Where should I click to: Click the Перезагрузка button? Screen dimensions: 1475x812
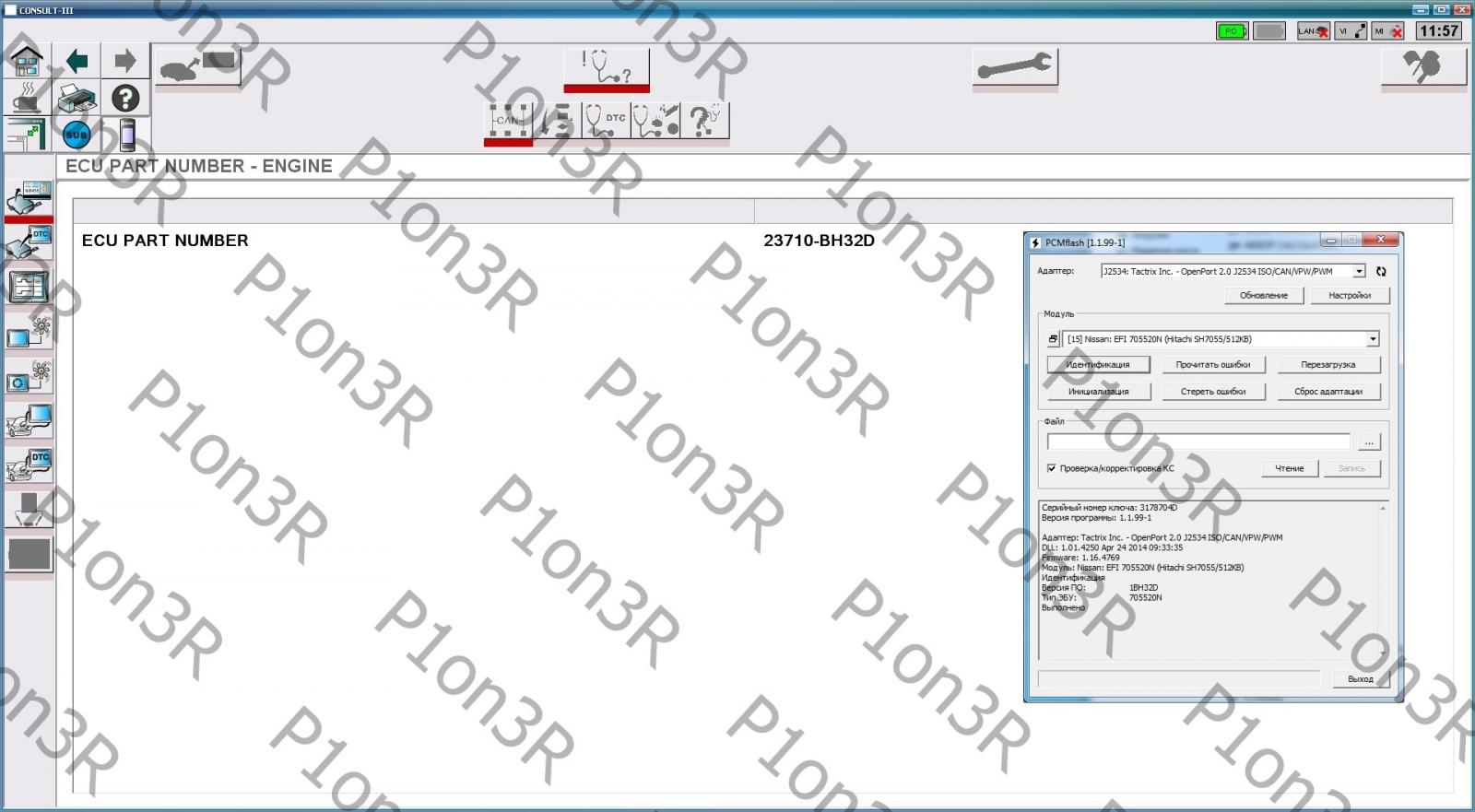pos(1328,365)
